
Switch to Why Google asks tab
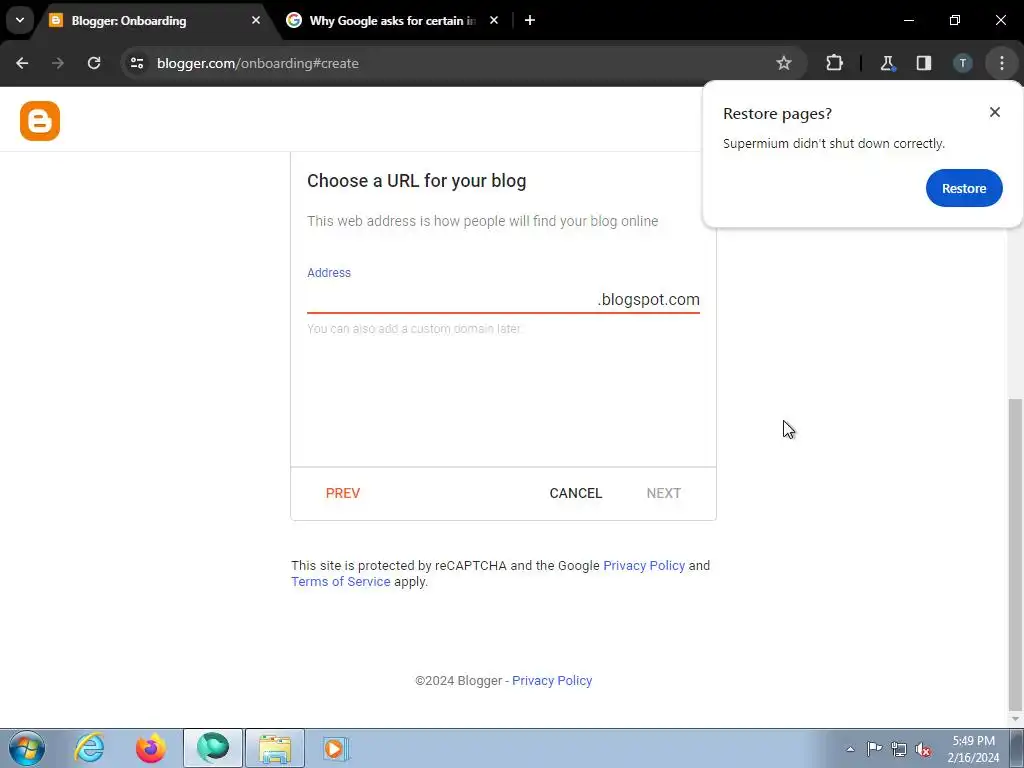(392, 21)
